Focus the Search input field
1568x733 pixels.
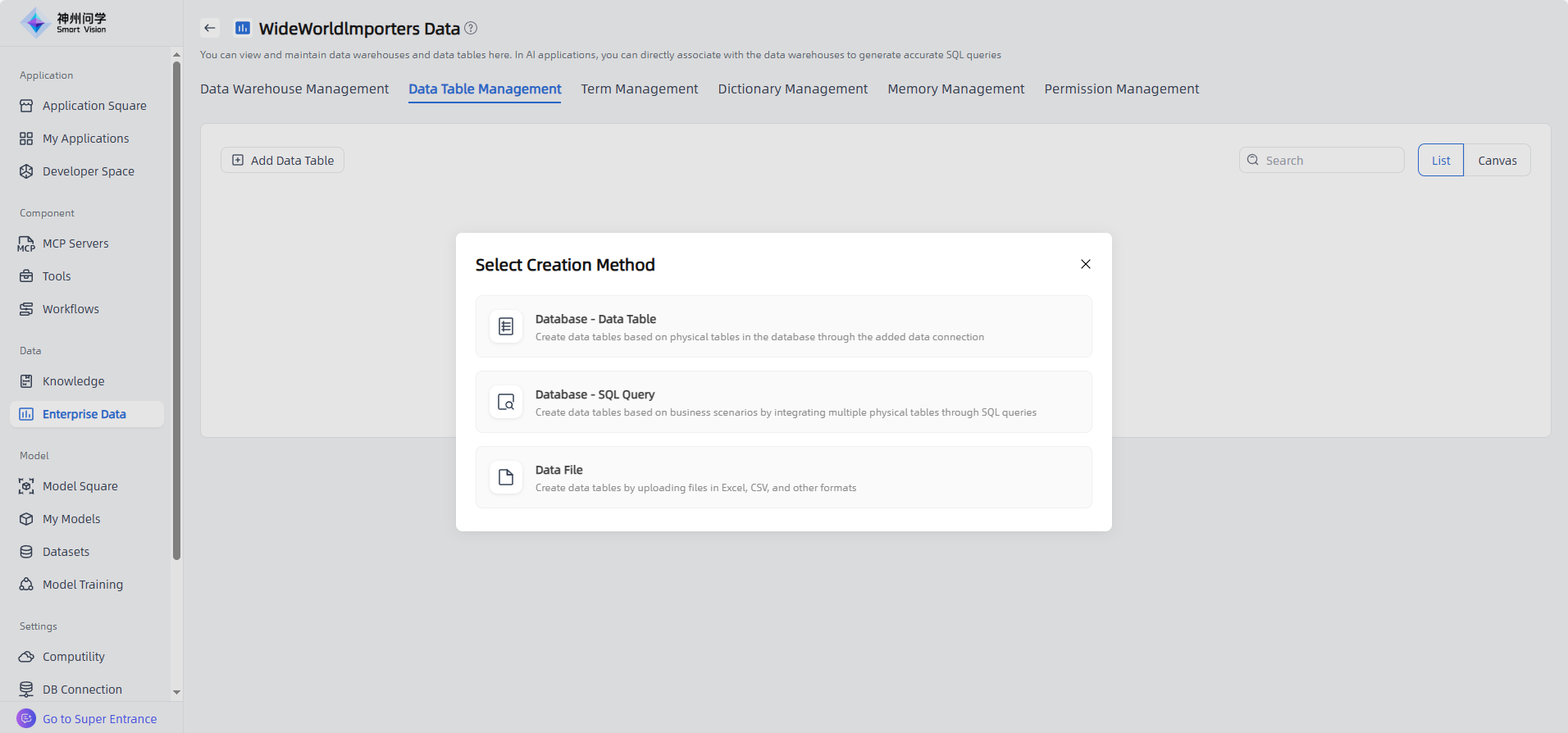click(1329, 161)
